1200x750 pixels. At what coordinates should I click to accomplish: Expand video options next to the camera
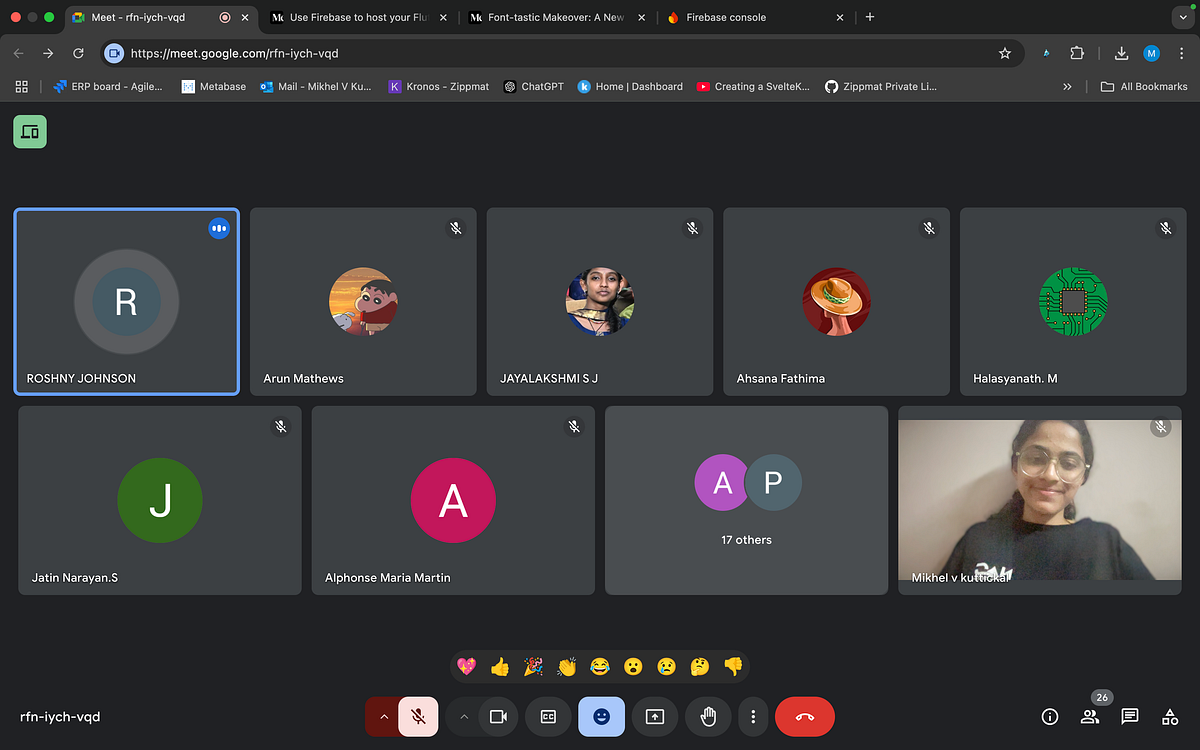tap(464, 717)
